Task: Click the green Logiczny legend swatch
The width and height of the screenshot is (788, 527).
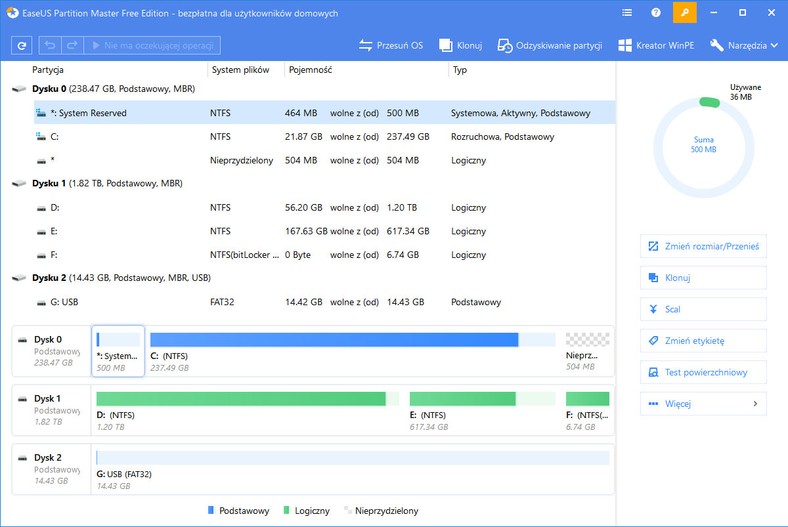Action: tap(286, 510)
